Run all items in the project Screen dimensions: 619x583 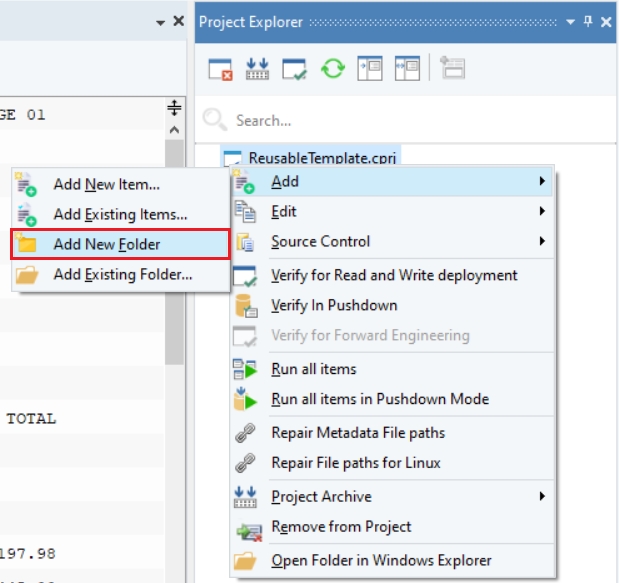pos(313,369)
